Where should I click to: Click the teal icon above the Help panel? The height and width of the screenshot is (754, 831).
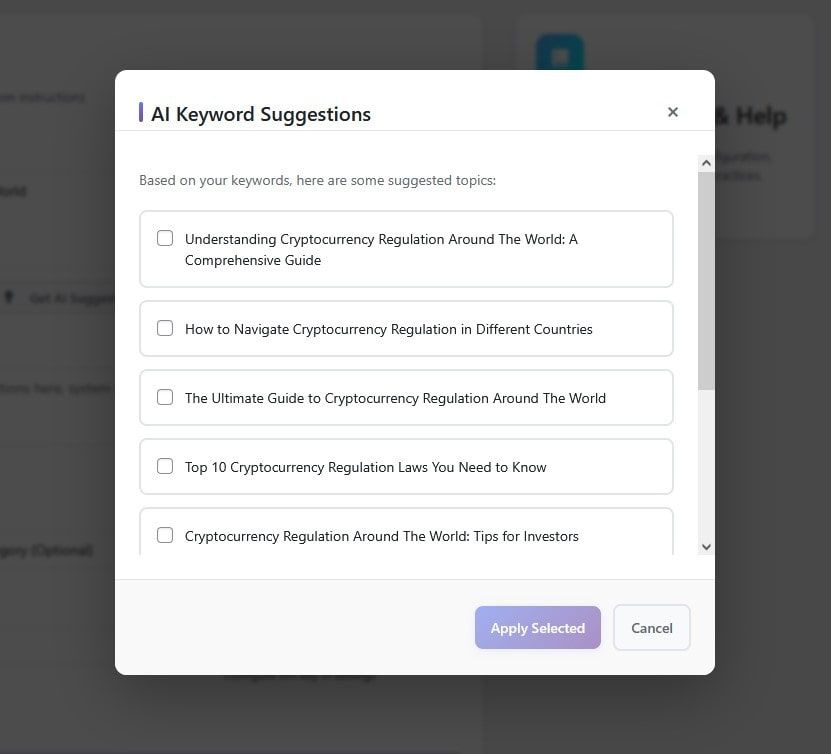point(559,57)
